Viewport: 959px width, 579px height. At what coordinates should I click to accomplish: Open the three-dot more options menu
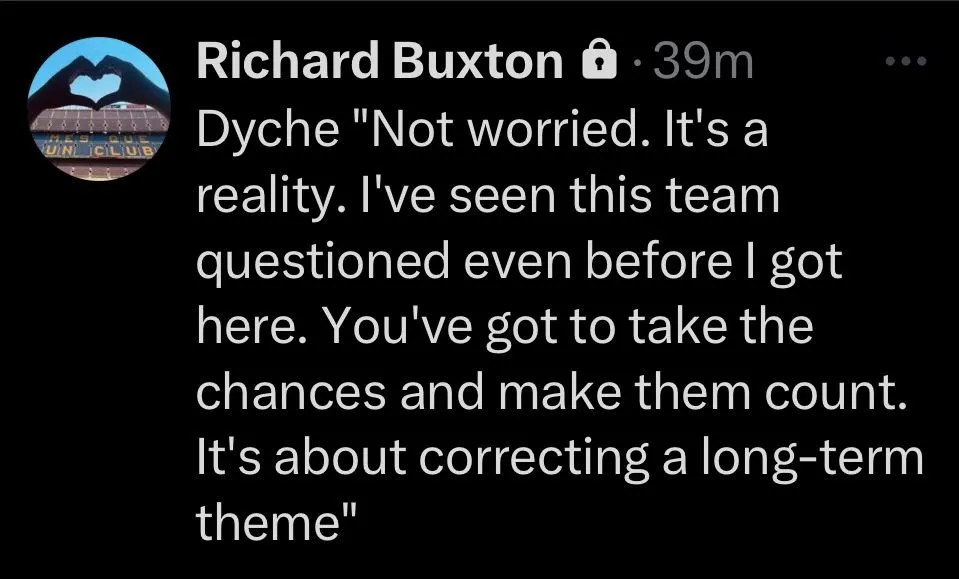click(x=907, y=62)
